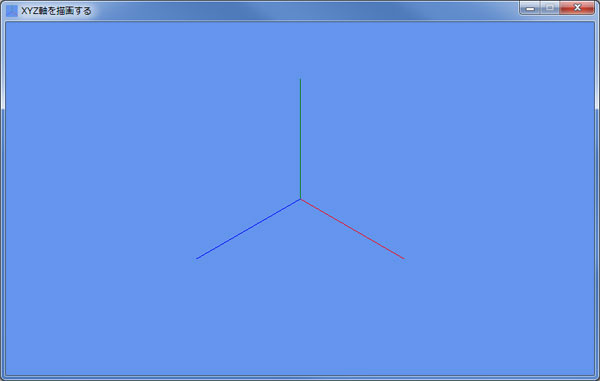Click empty title bar space beside the title
The image size is (600, 381).
coord(306,11)
